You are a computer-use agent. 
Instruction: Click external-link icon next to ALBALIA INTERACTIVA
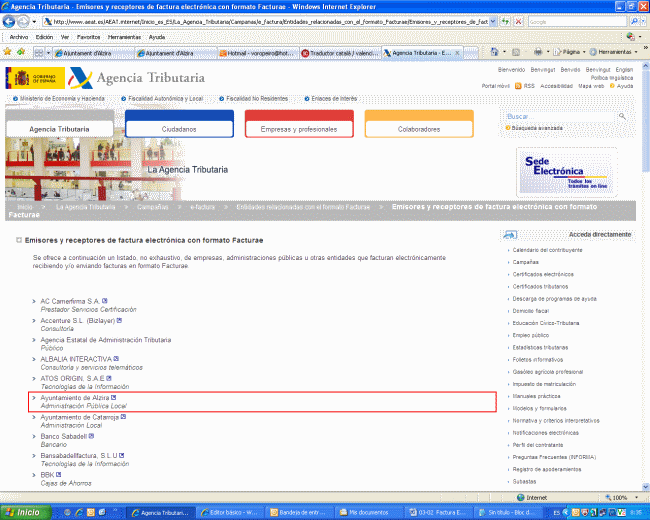point(116,359)
